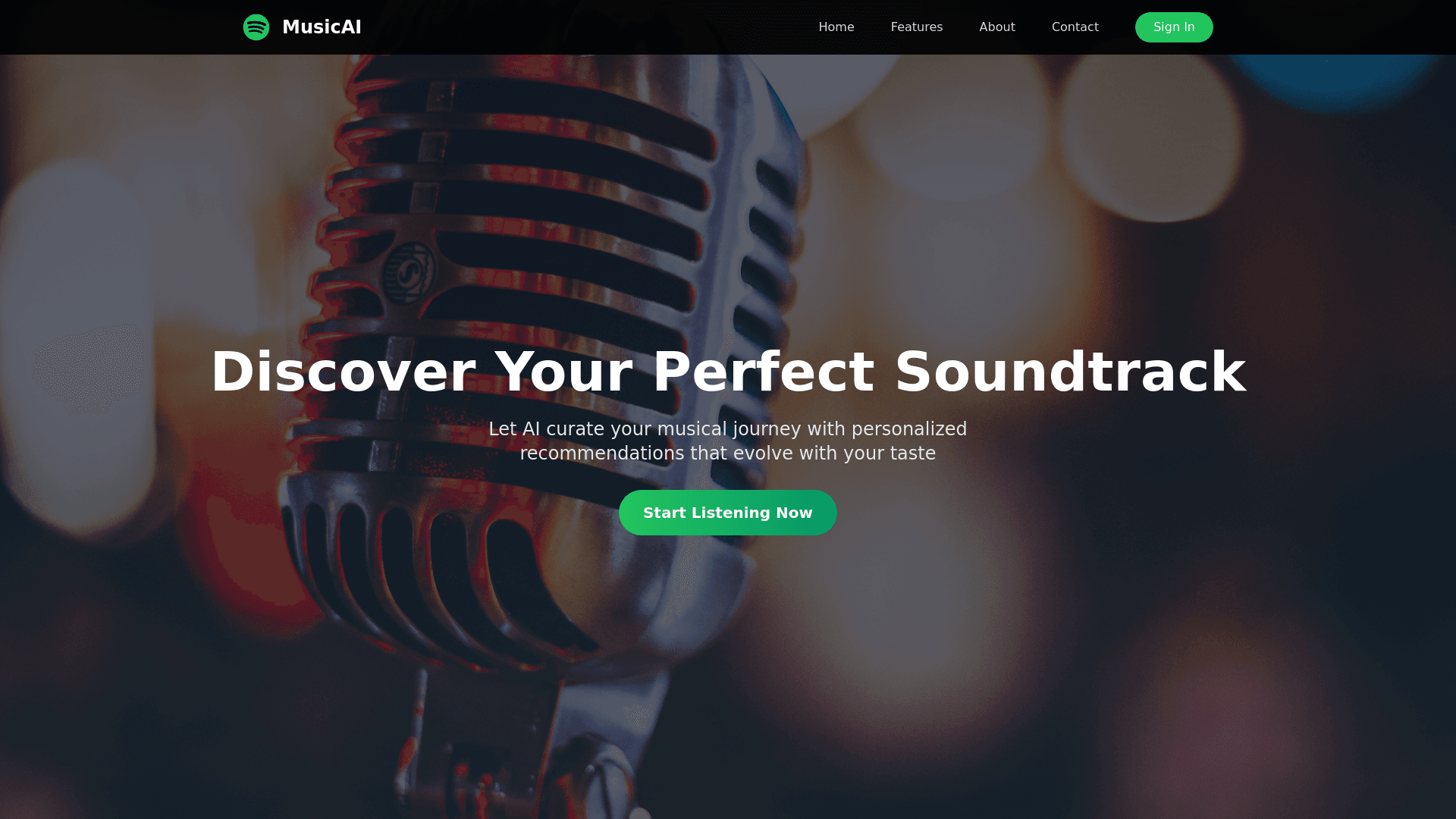This screenshot has width=1456, height=819.
Task: Click the subtitle line starting Let AI curate
Action: (728, 429)
